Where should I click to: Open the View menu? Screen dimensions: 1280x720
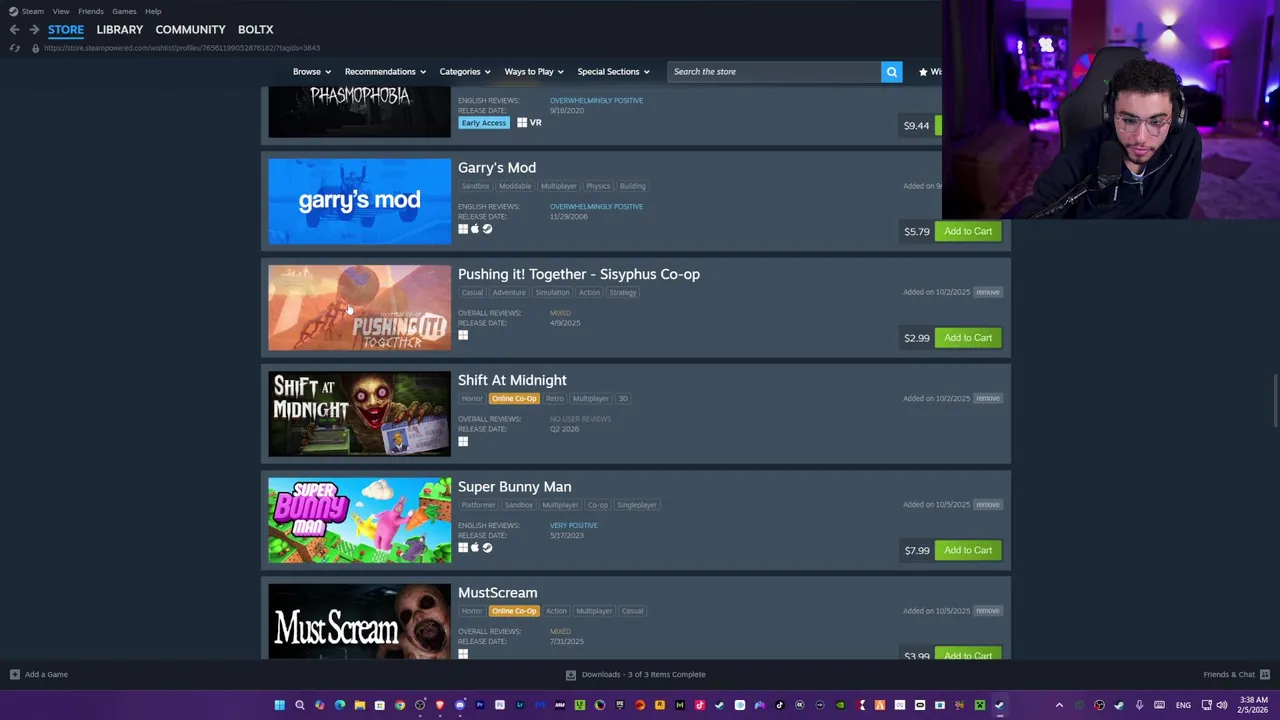point(61,11)
